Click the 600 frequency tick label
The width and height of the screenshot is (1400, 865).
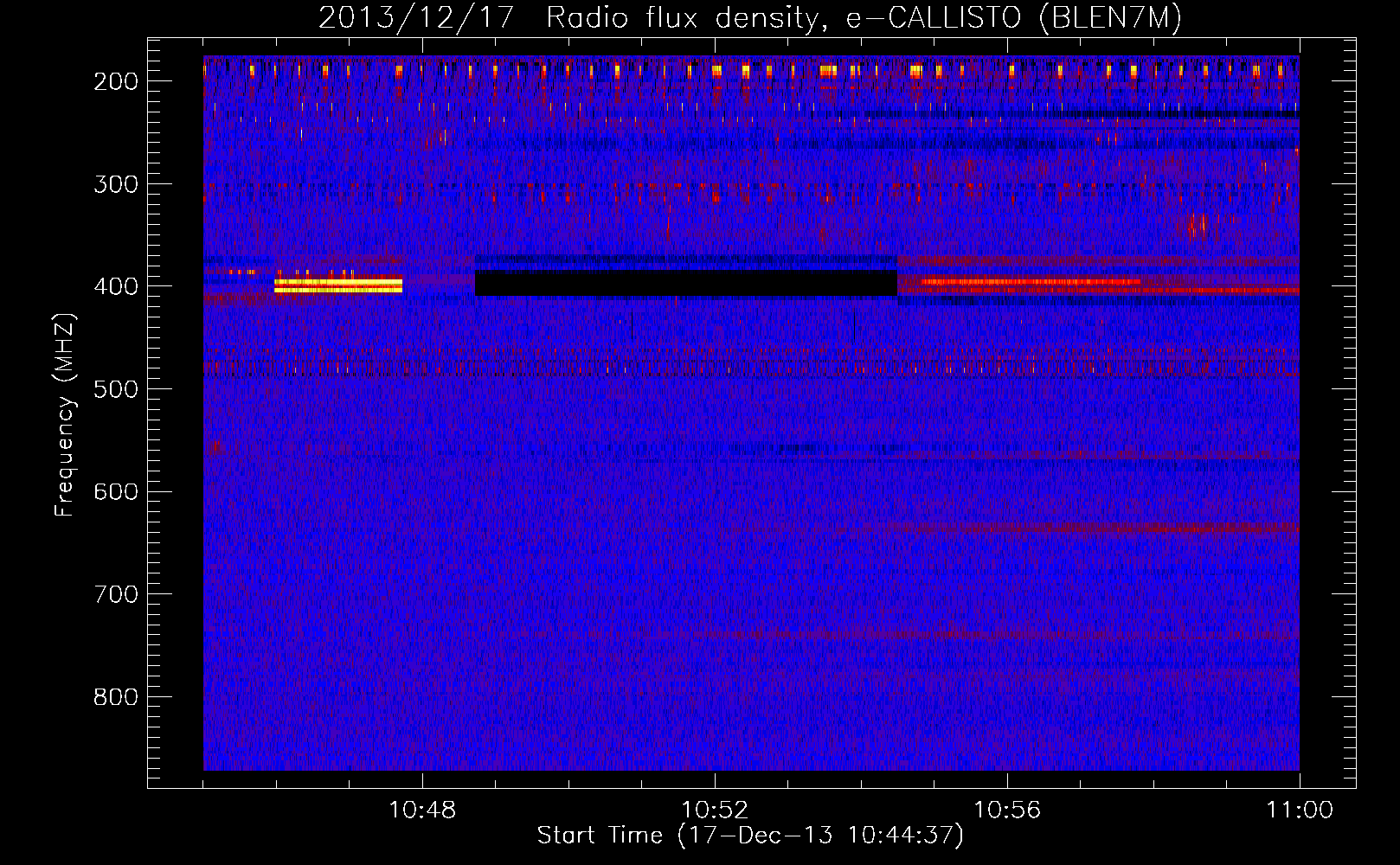point(115,492)
